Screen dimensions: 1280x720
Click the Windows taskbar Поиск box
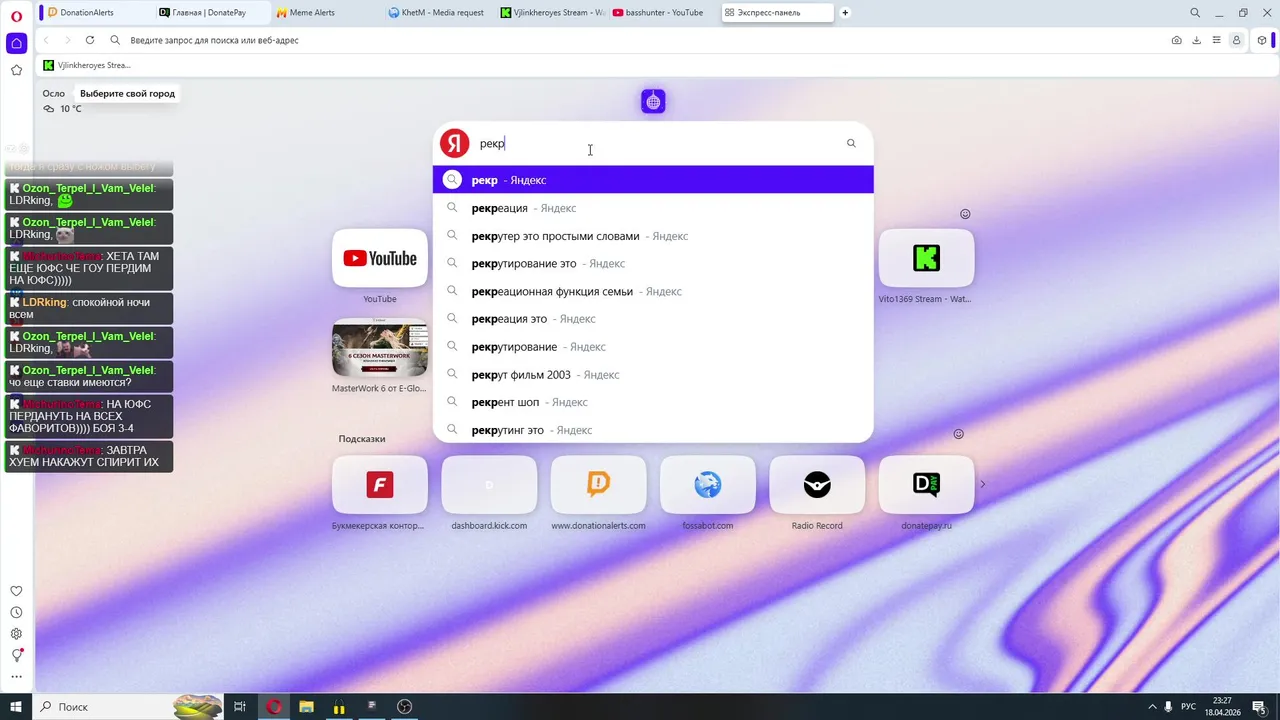128,706
